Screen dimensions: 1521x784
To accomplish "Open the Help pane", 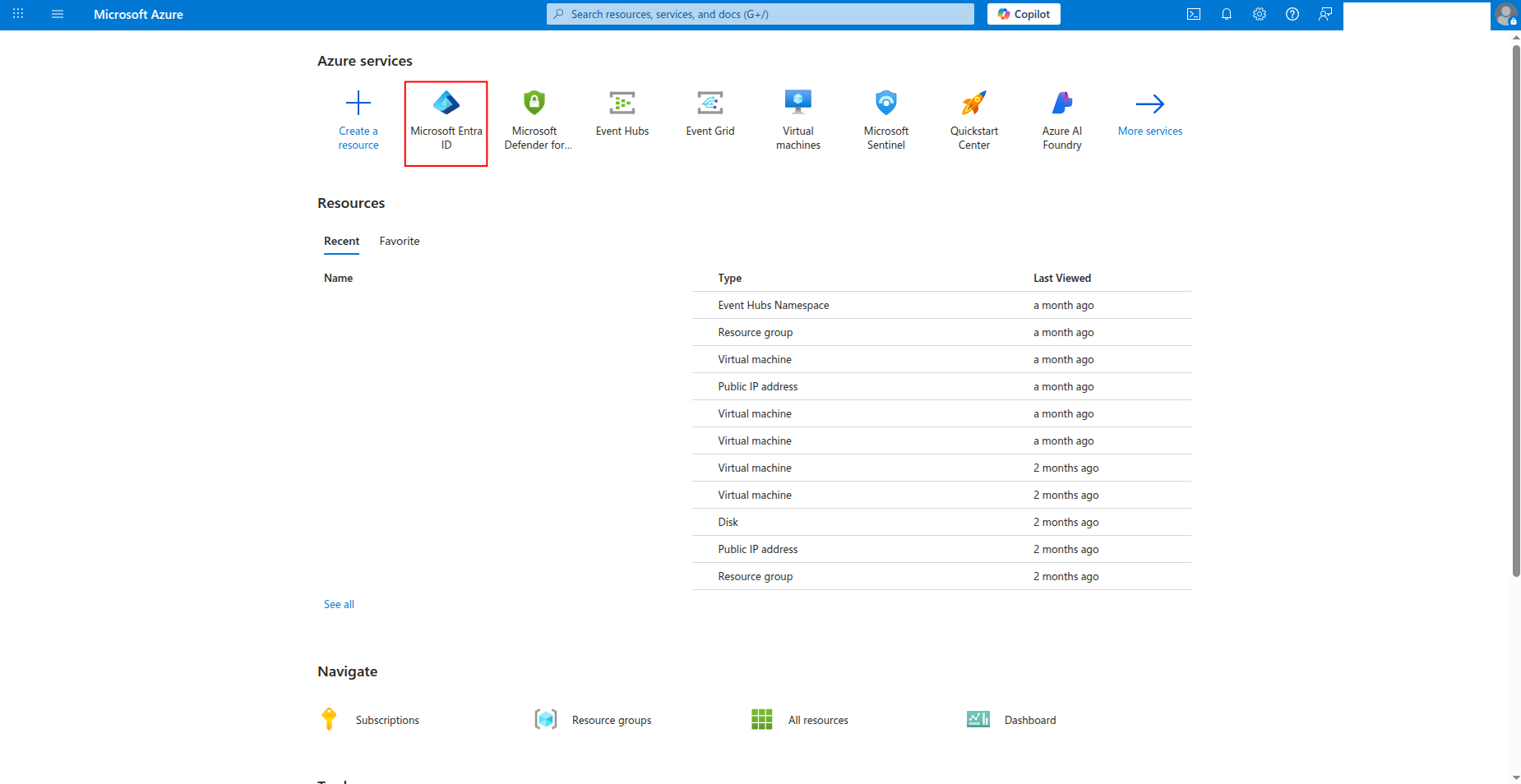I will pos(1292,14).
